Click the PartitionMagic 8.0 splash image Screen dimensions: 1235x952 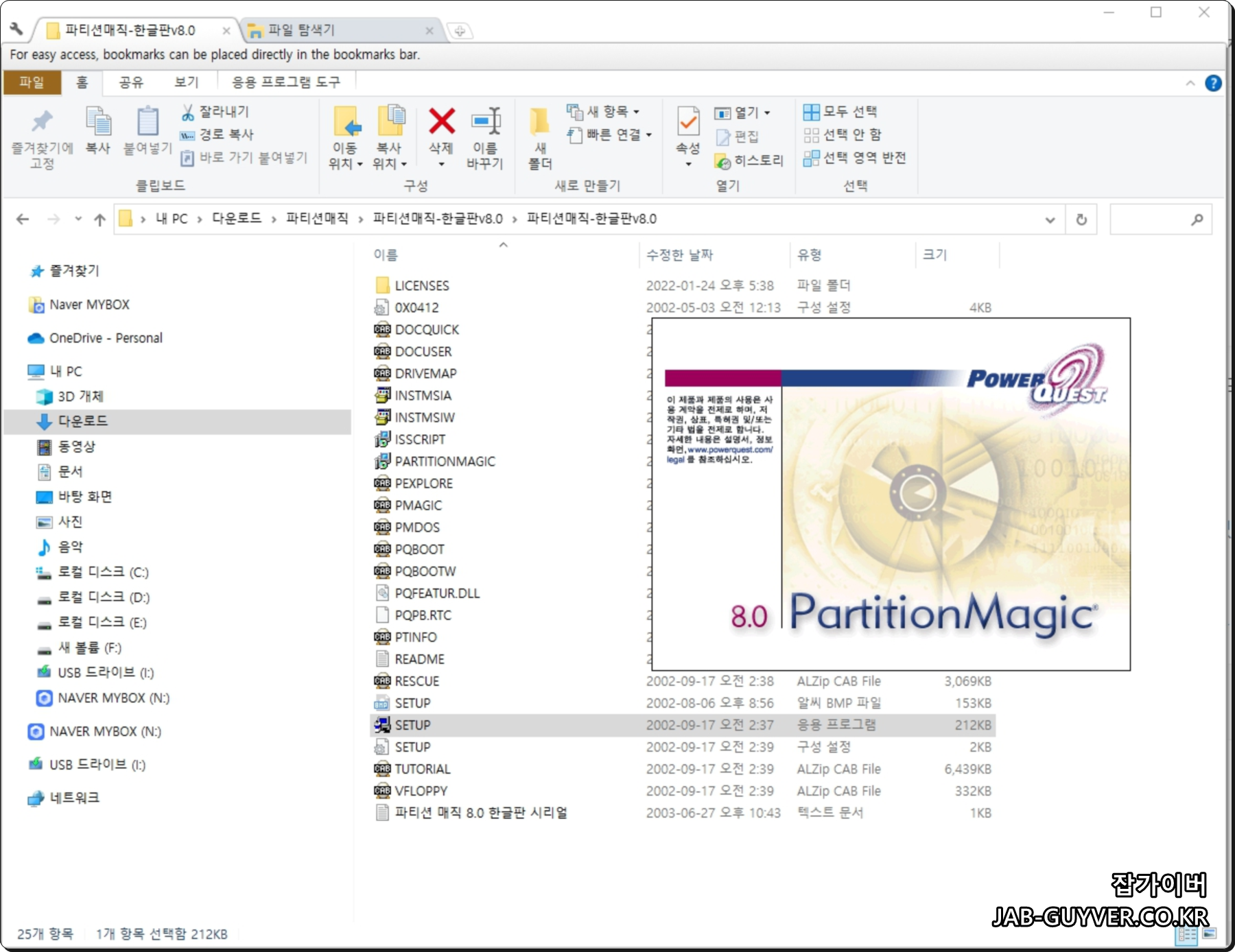click(891, 494)
